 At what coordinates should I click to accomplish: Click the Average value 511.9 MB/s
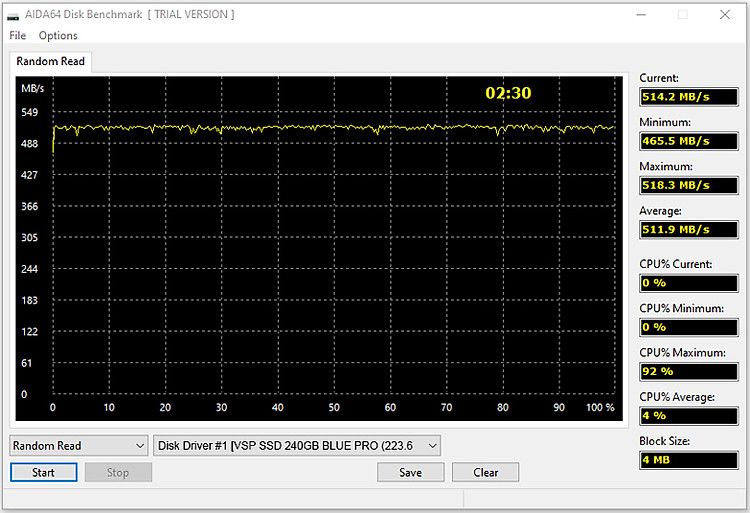pos(689,229)
